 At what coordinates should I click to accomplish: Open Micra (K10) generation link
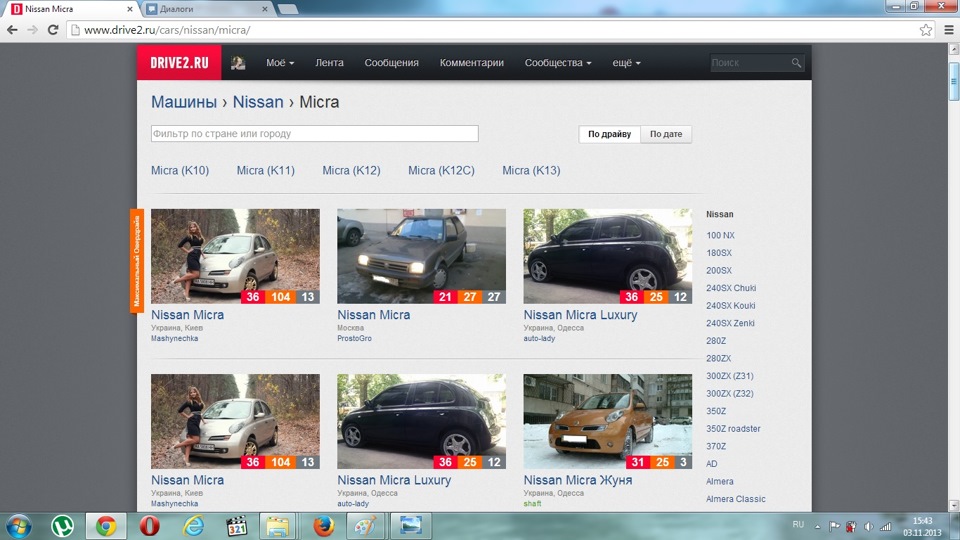coord(180,170)
